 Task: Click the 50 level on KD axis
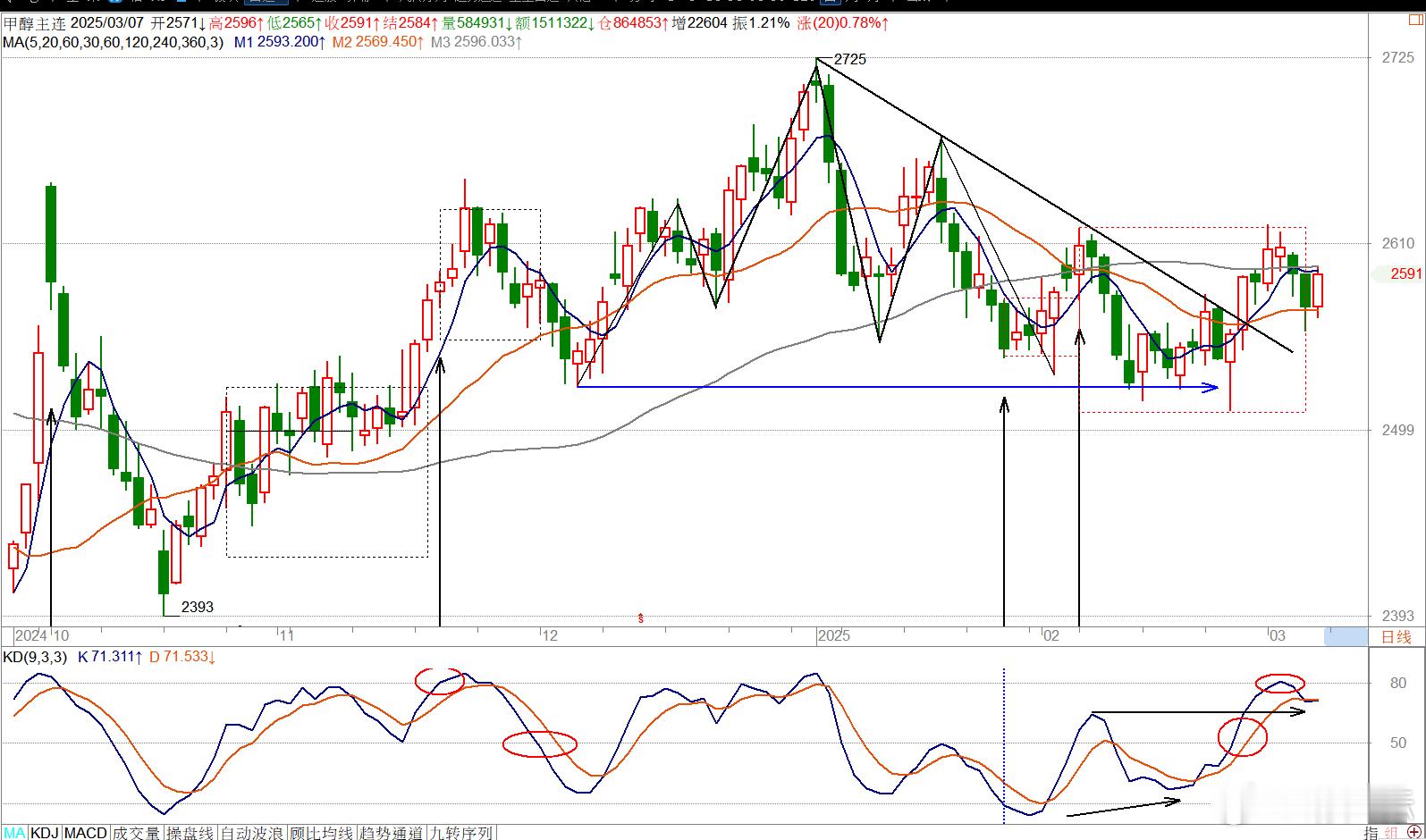coord(1398,743)
